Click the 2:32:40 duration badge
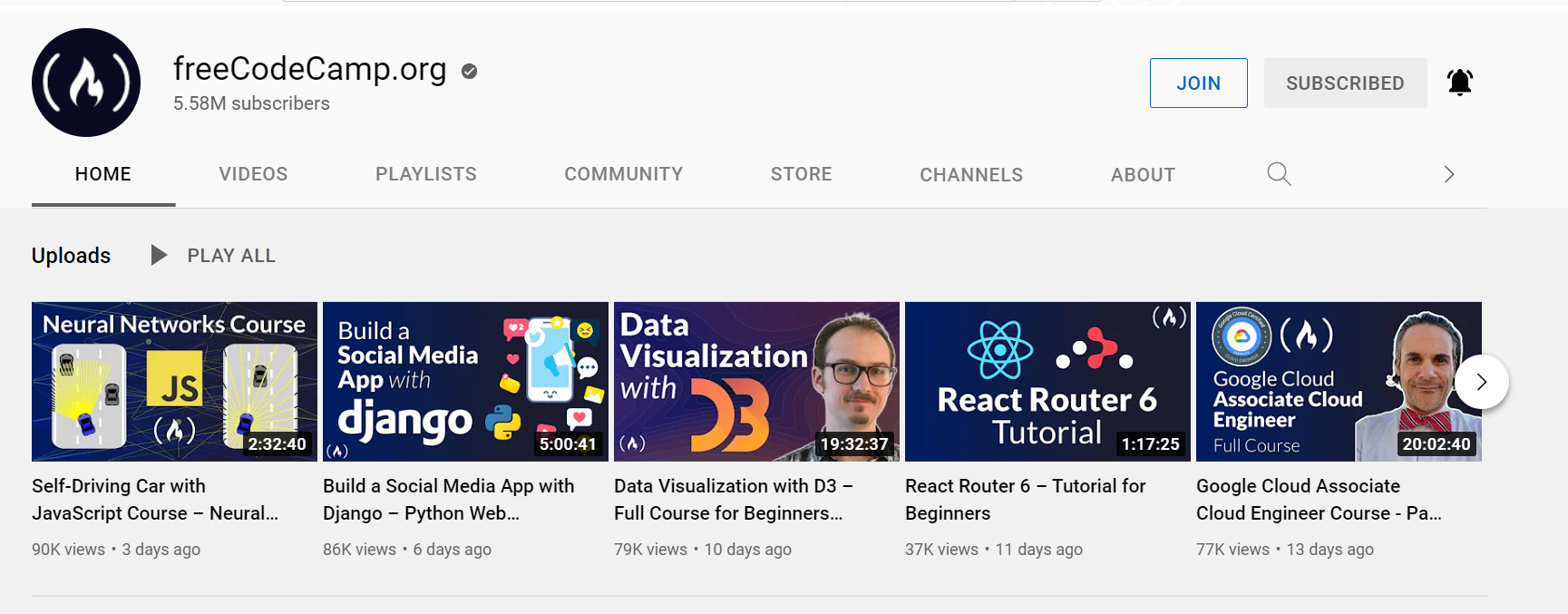The image size is (1568, 614). click(277, 443)
